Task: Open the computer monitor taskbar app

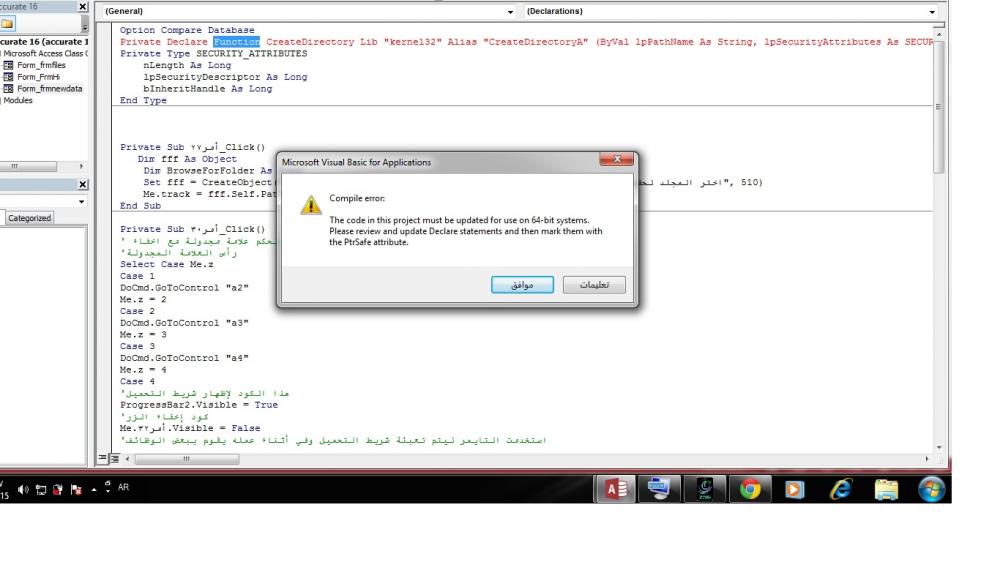Action: coord(659,489)
